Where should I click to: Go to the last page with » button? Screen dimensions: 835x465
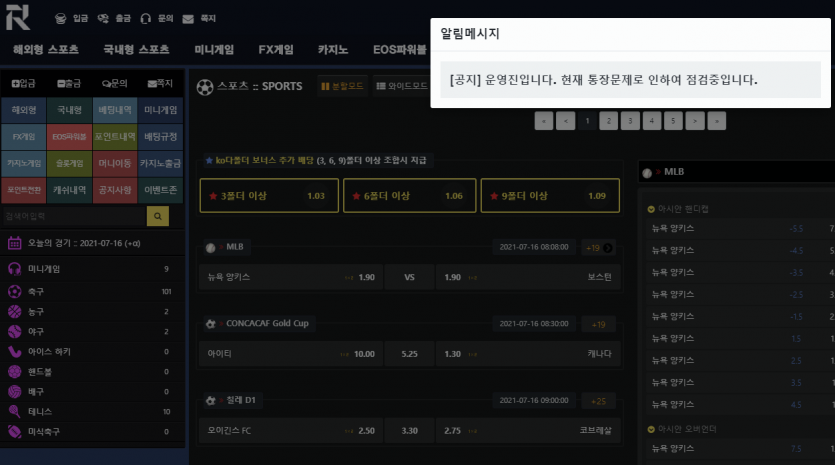click(x=717, y=121)
